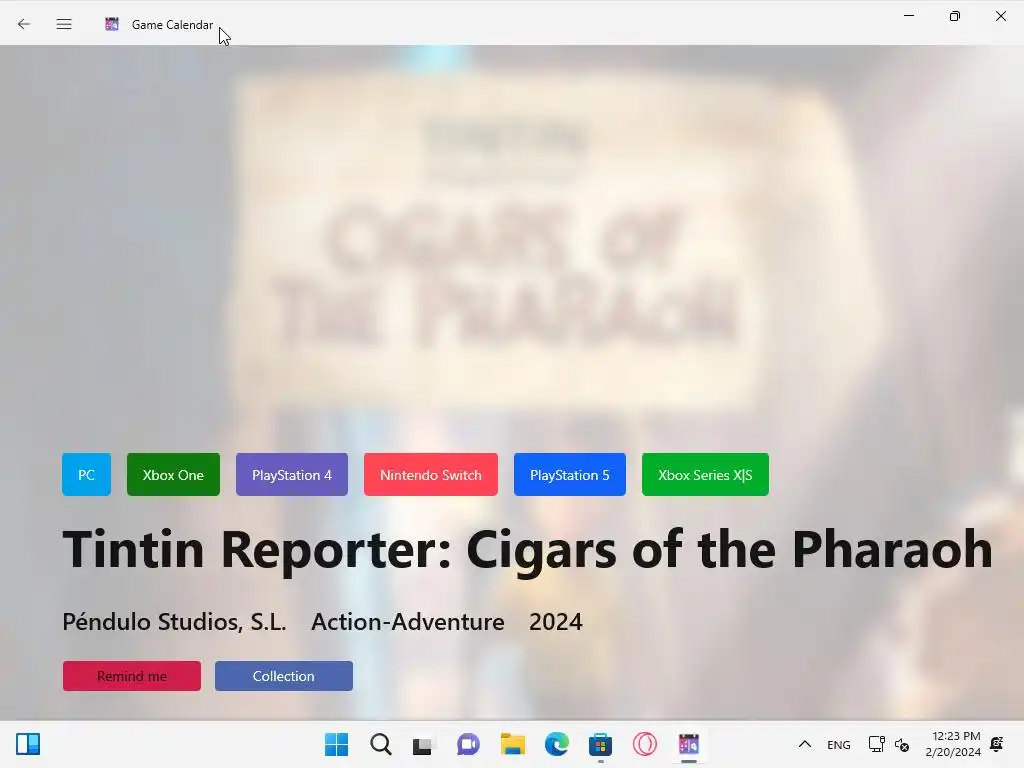
Task: Close the Game Calendar window
Action: pos(1000,16)
